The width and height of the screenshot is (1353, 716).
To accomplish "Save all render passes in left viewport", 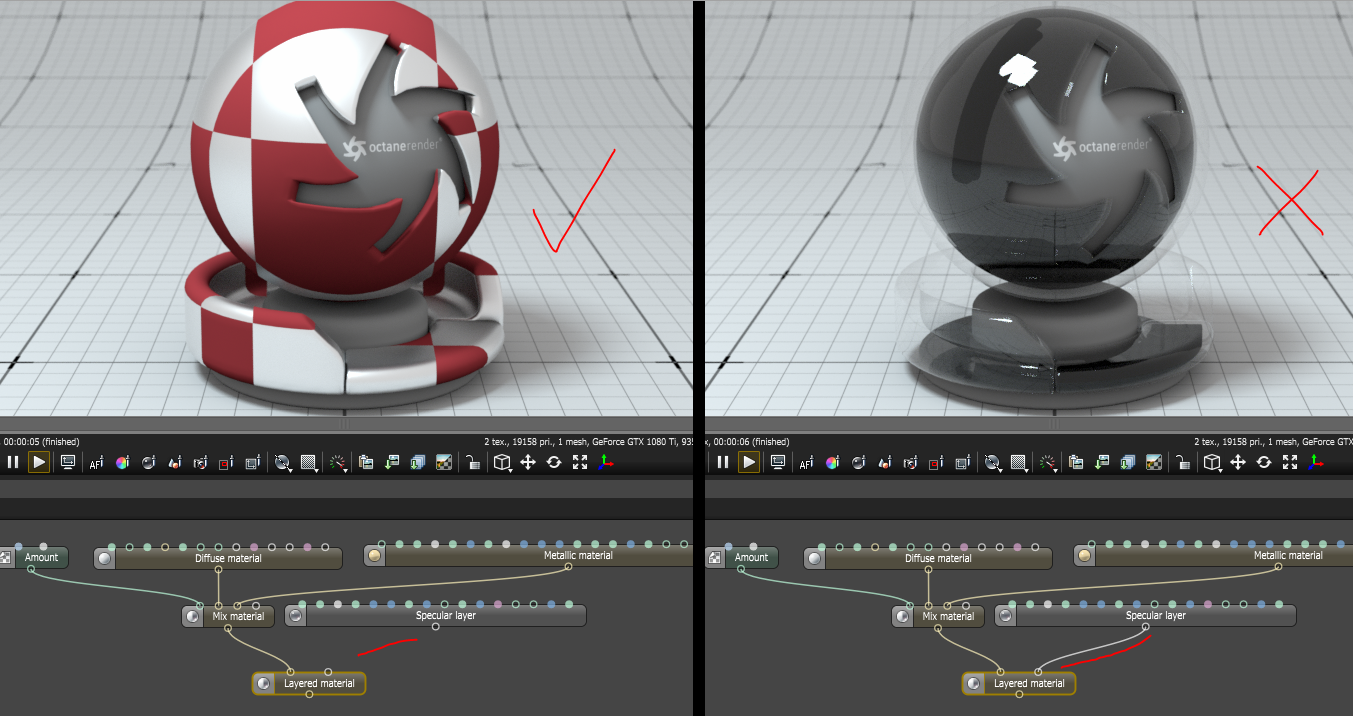I will point(417,462).
